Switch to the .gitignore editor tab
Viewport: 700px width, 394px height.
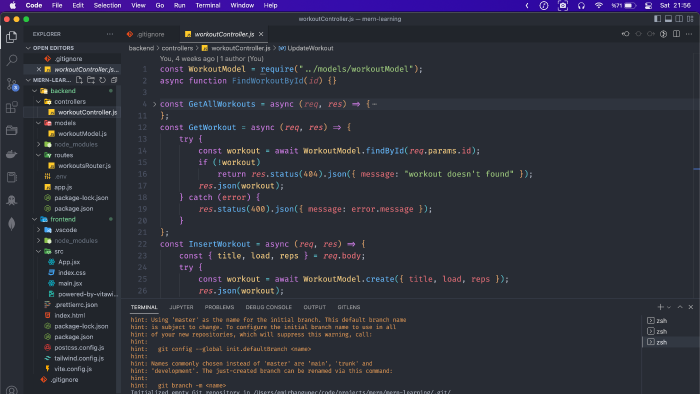(x=150, y=34)
